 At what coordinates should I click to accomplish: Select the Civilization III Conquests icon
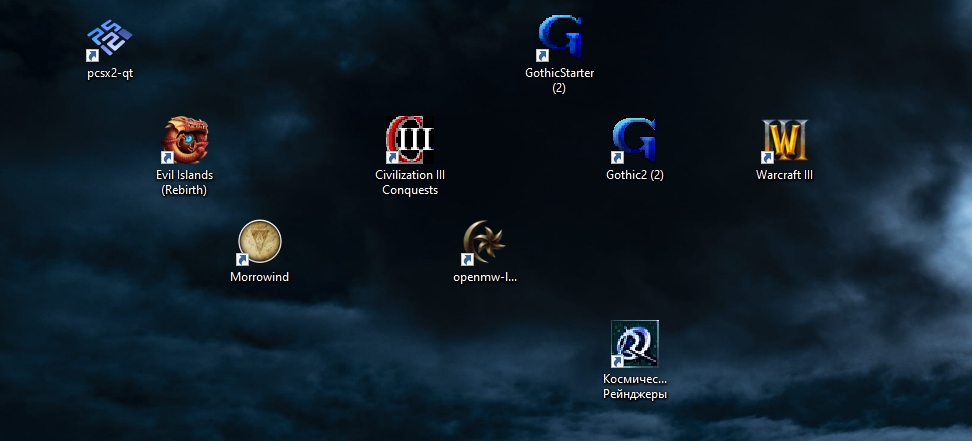[x=410, y=140]
